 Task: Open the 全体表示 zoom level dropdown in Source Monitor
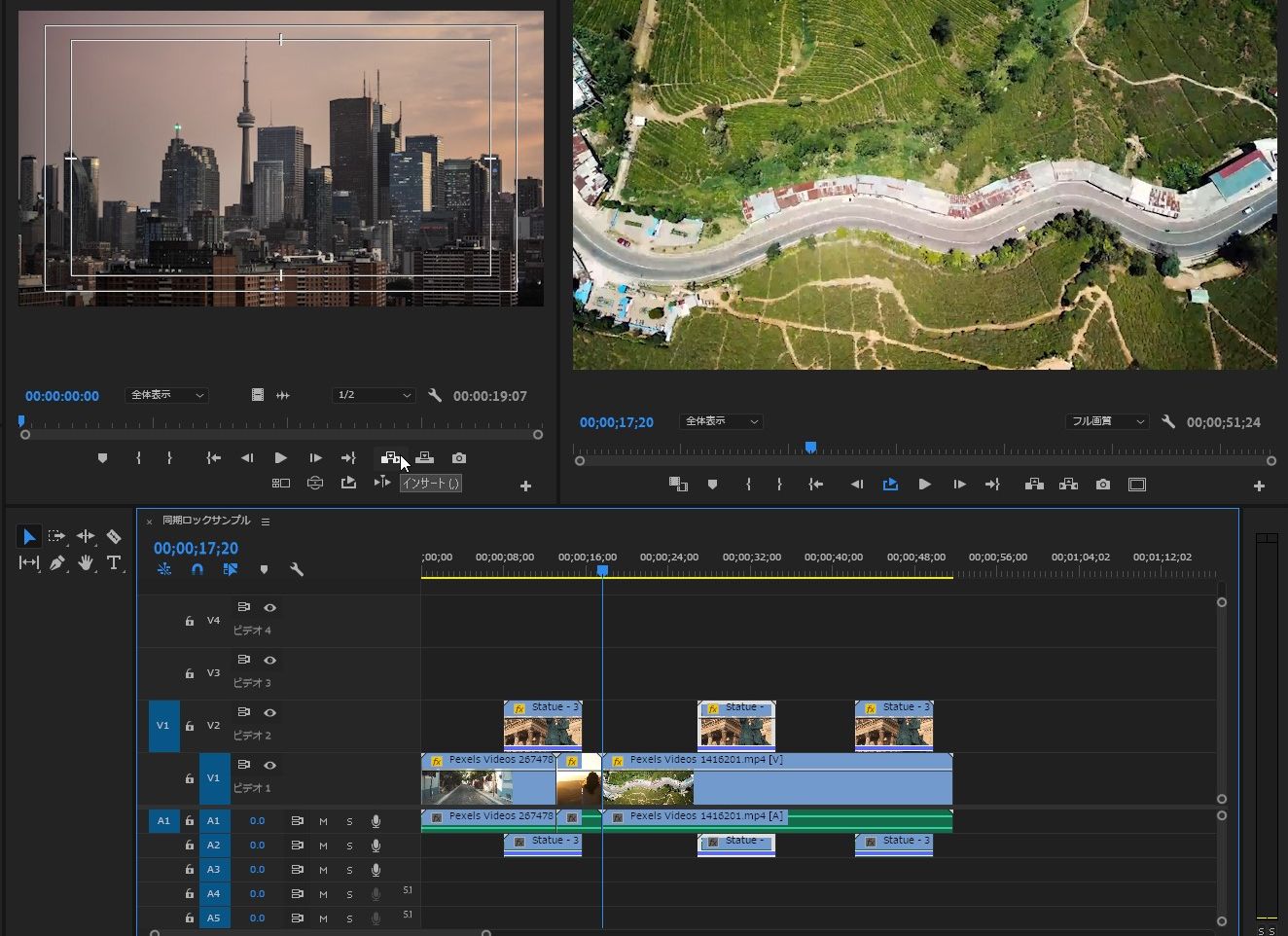[x=165, y=395]
